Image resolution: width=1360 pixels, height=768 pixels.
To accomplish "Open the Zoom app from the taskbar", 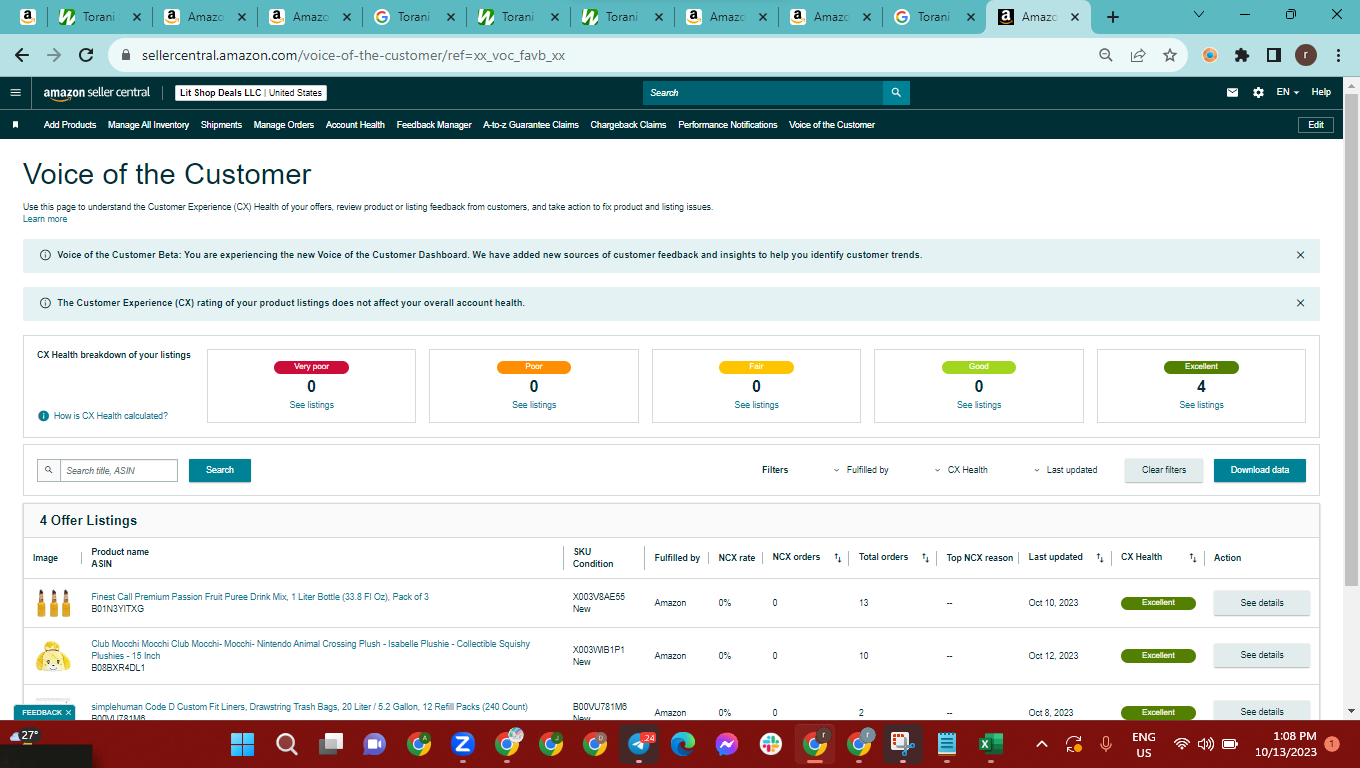I will pos(463,744).
